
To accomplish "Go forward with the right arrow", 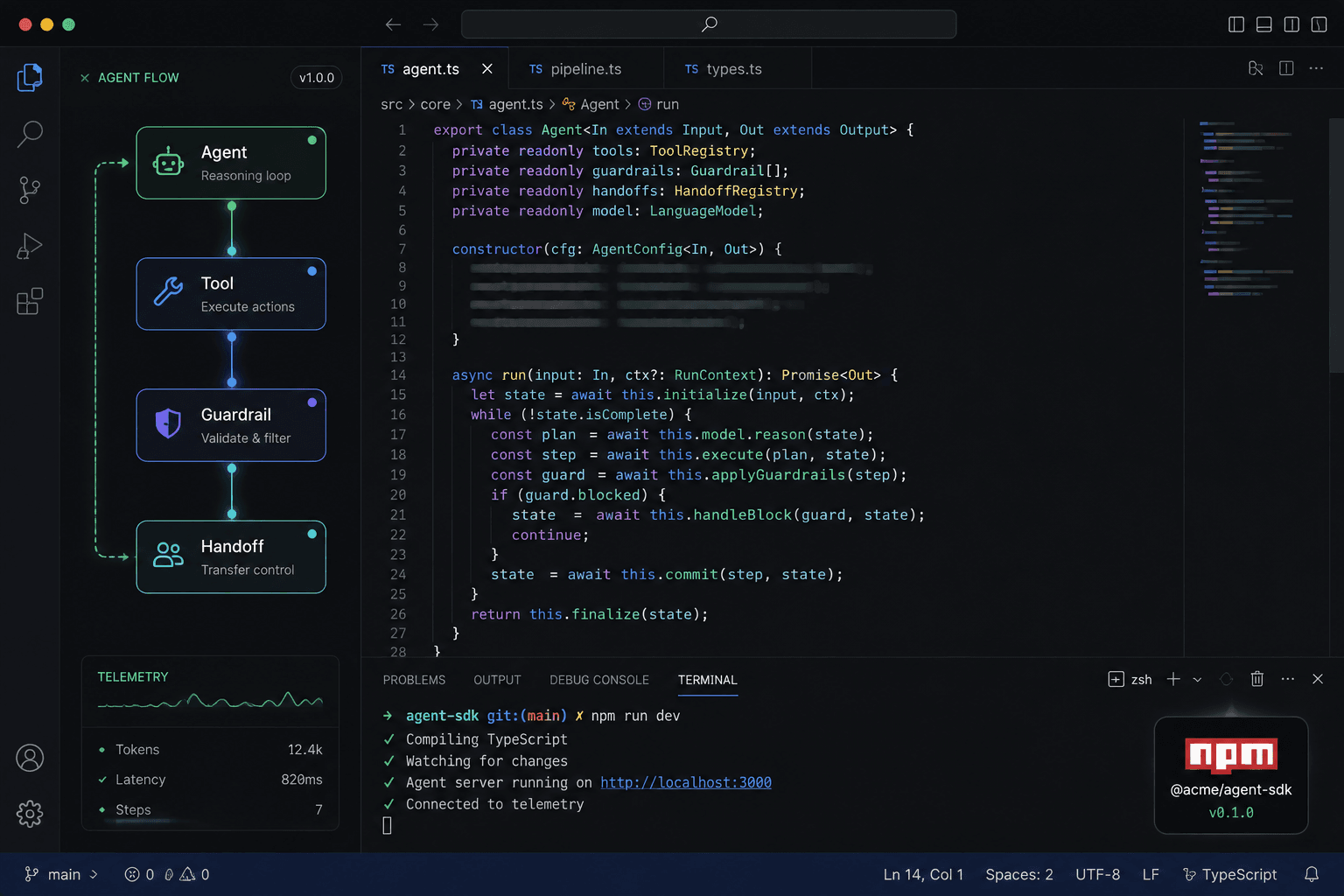I will click(431, 24).
